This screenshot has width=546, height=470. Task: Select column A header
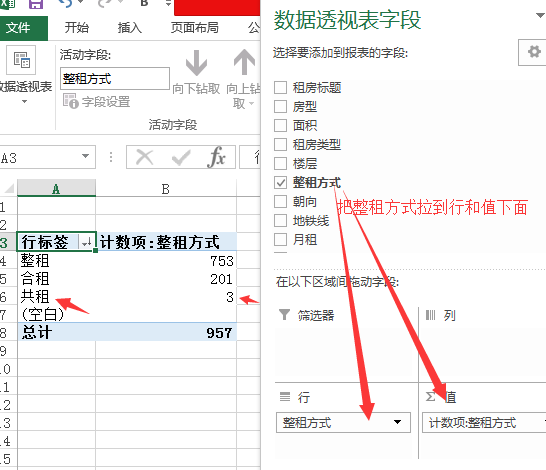coord(56,188)
